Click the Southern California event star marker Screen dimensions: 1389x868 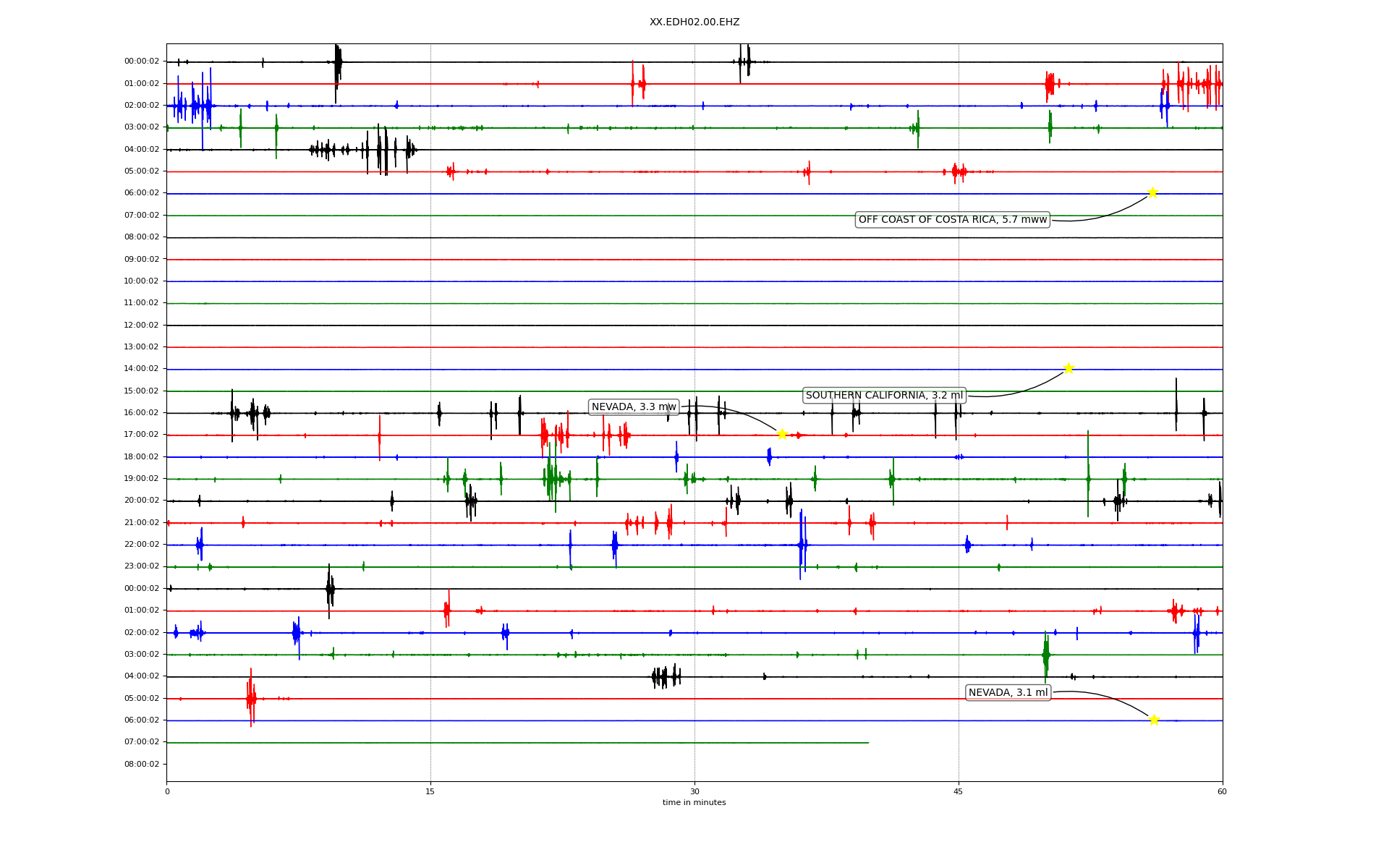point(1069,368)
